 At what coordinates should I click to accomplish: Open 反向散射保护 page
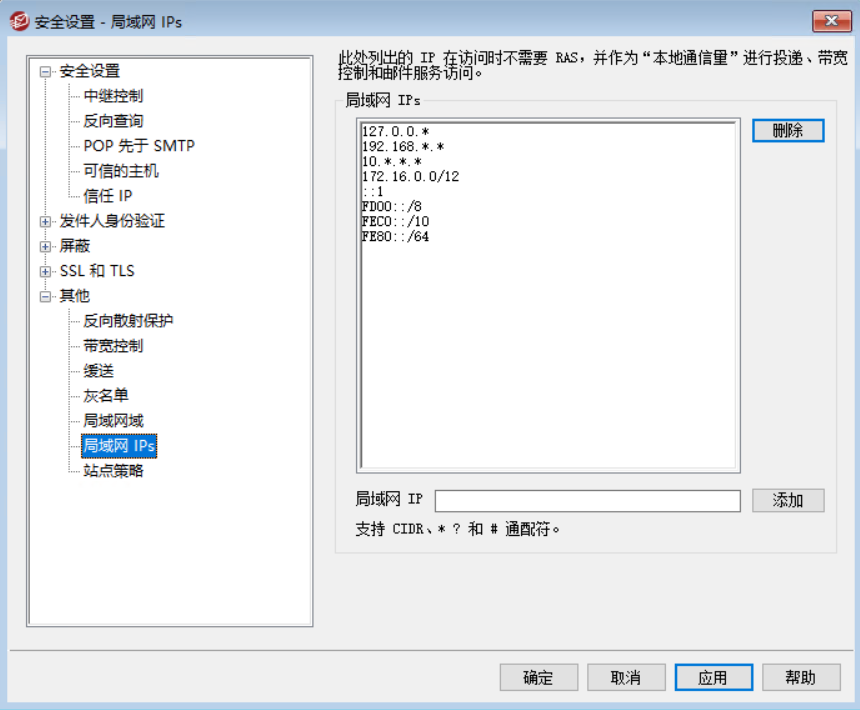(x=128, y=321)
